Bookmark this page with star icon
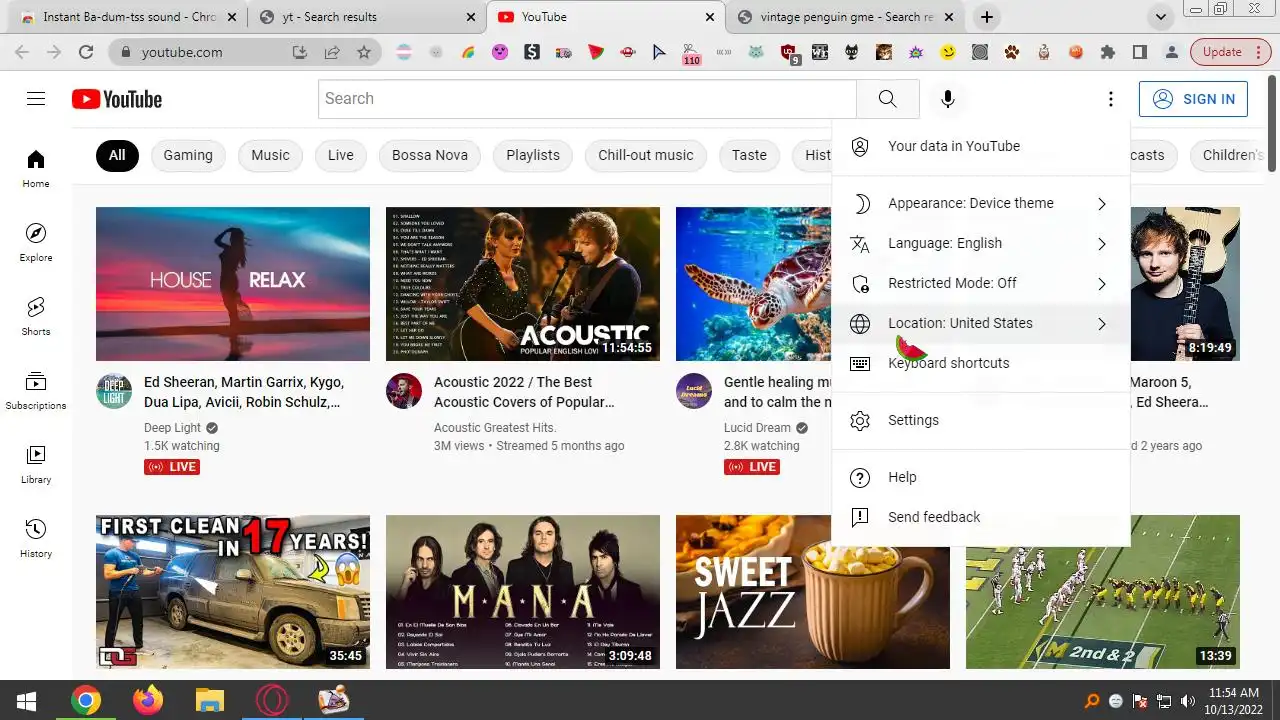 (x=364, y=52)
